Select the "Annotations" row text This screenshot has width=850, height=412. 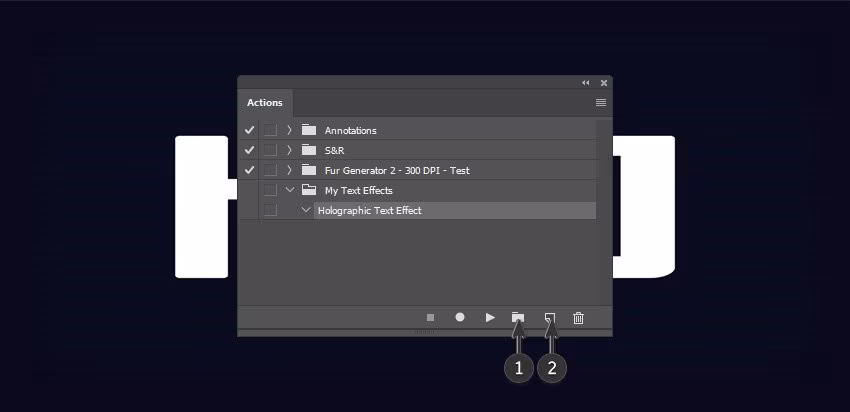[x=350, y=131]
